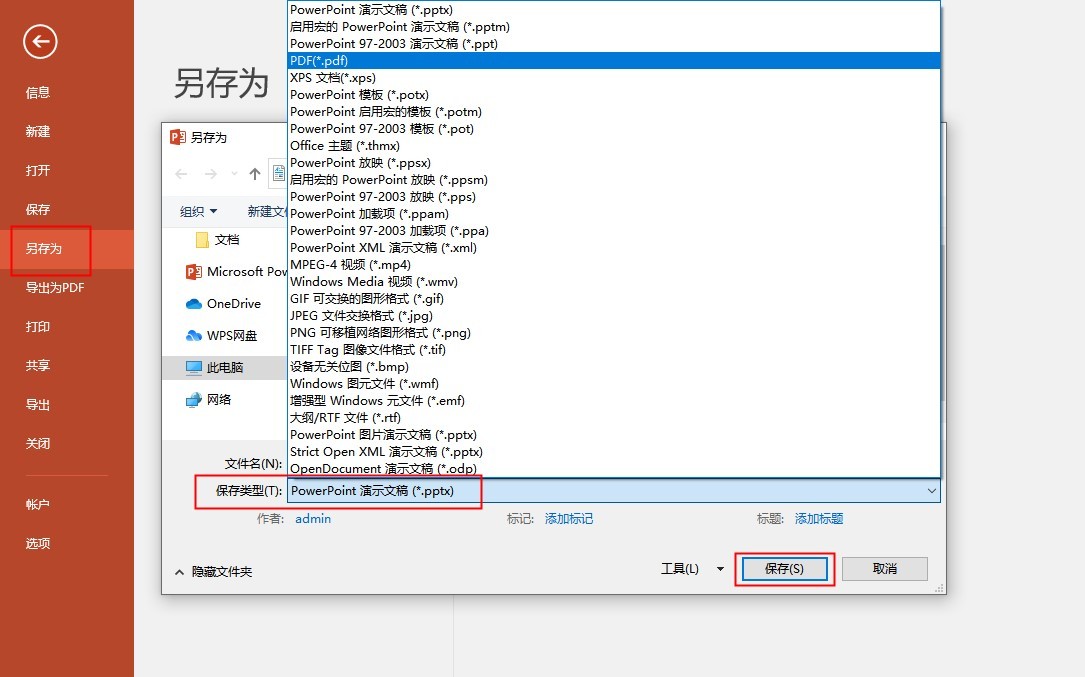Screen dimensions: 1085x677
Task: Click the back arrow circle icon
Action: point(40,42)
